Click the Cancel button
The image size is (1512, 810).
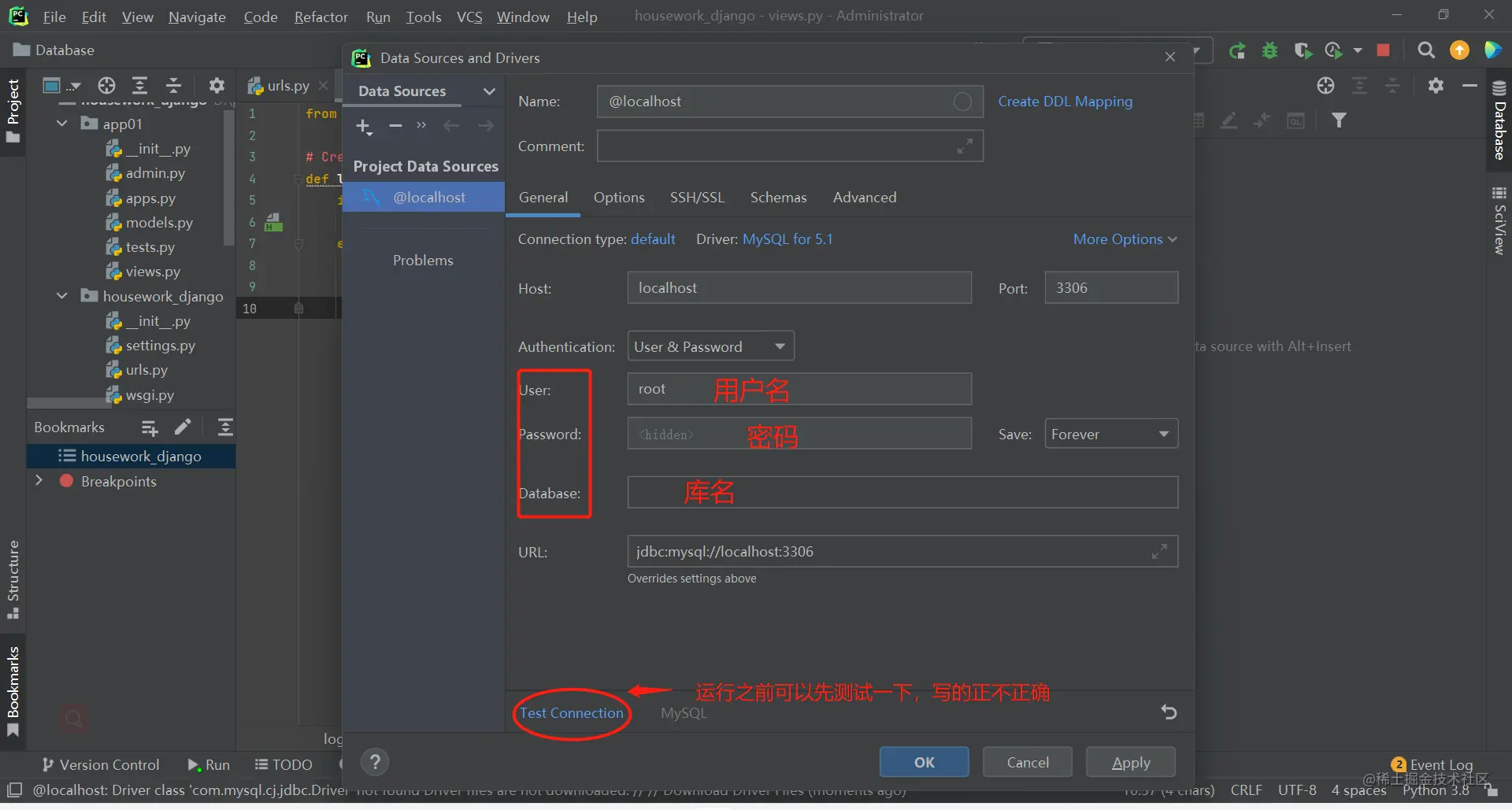[x=1028, y=762]
